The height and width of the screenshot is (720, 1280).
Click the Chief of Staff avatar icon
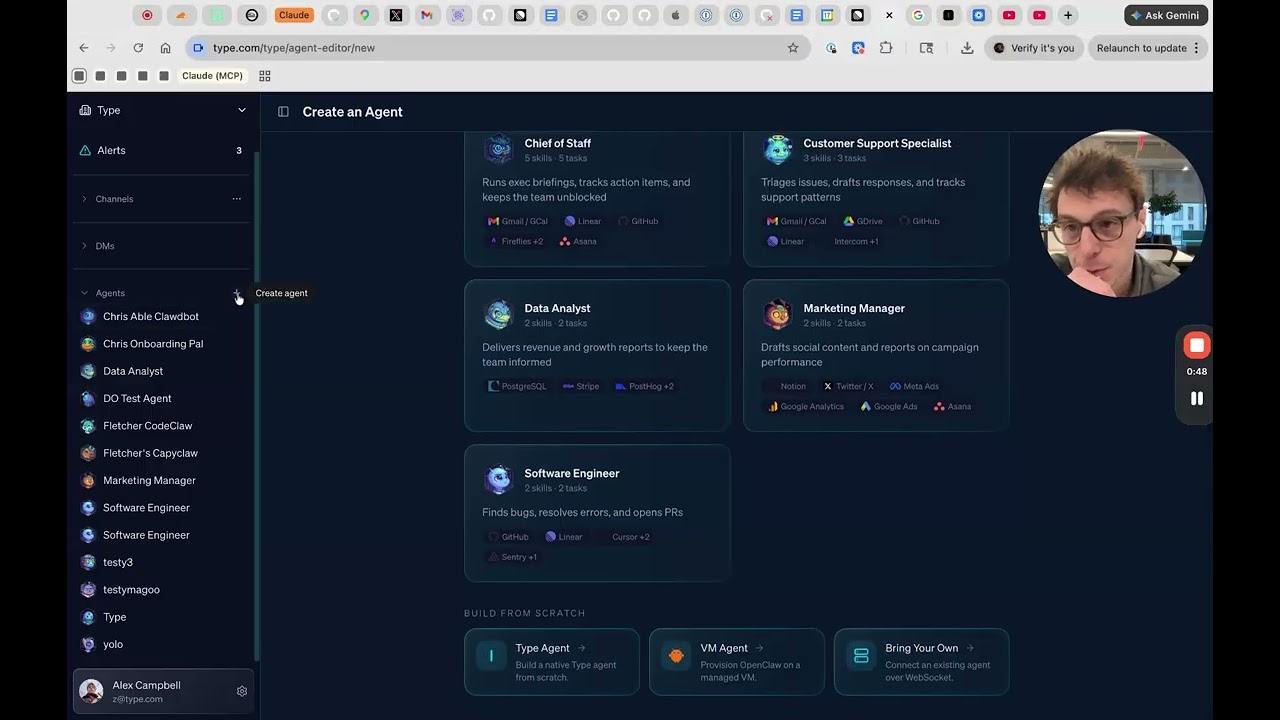pos(498,149)
